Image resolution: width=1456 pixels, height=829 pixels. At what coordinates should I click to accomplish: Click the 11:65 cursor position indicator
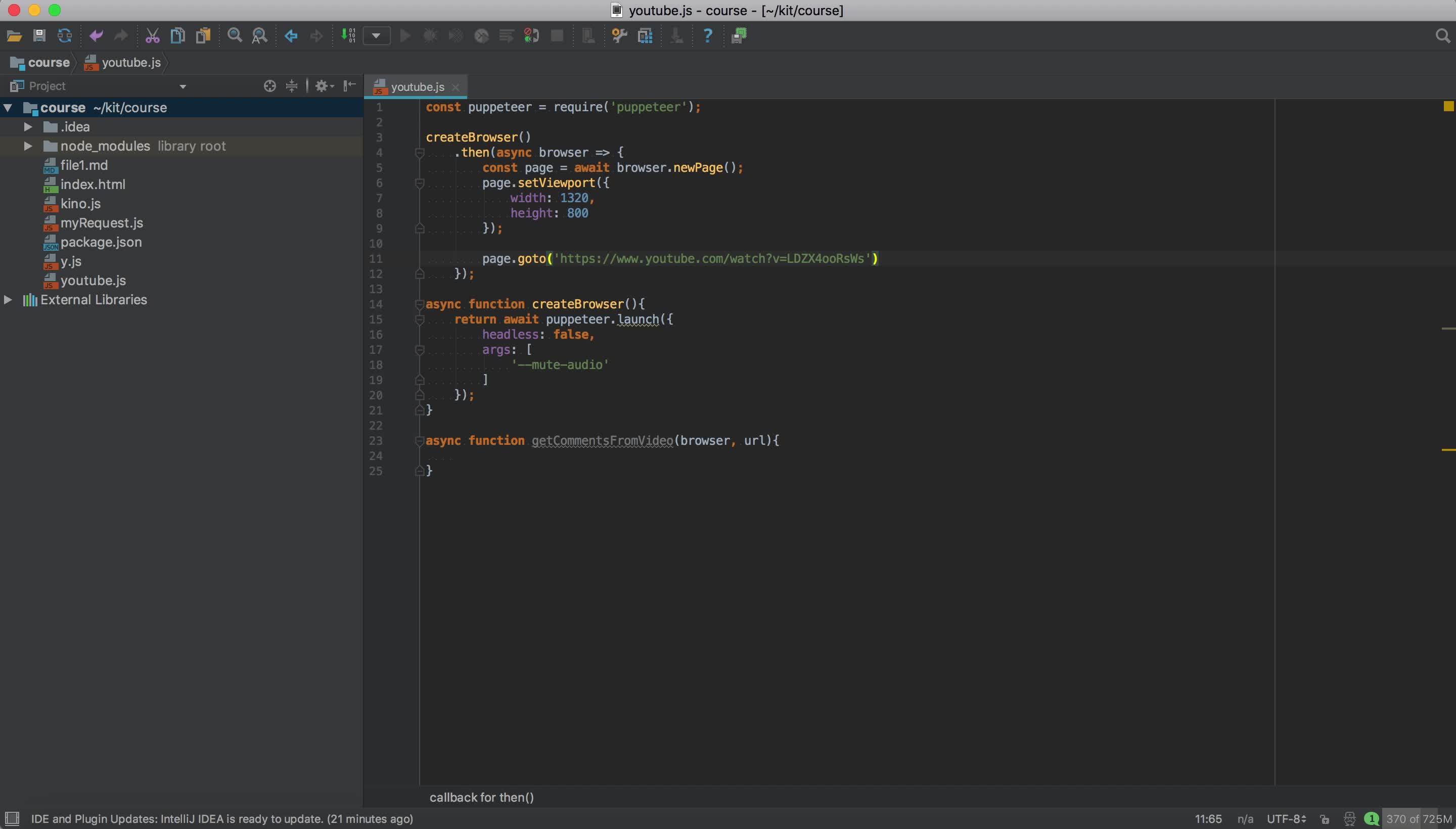click(1208, 819)
